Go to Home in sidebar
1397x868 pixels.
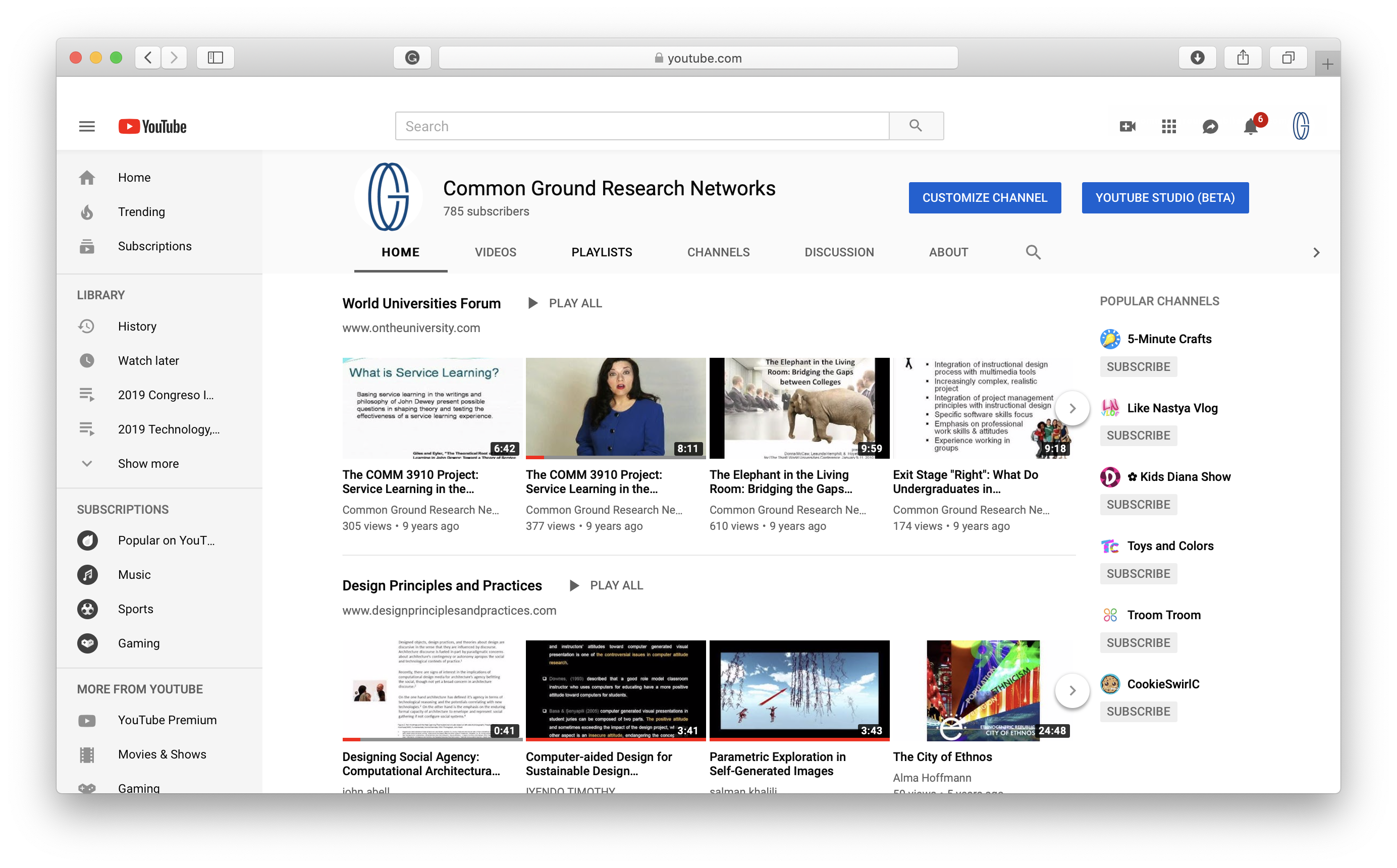click(x=159, y=178)
